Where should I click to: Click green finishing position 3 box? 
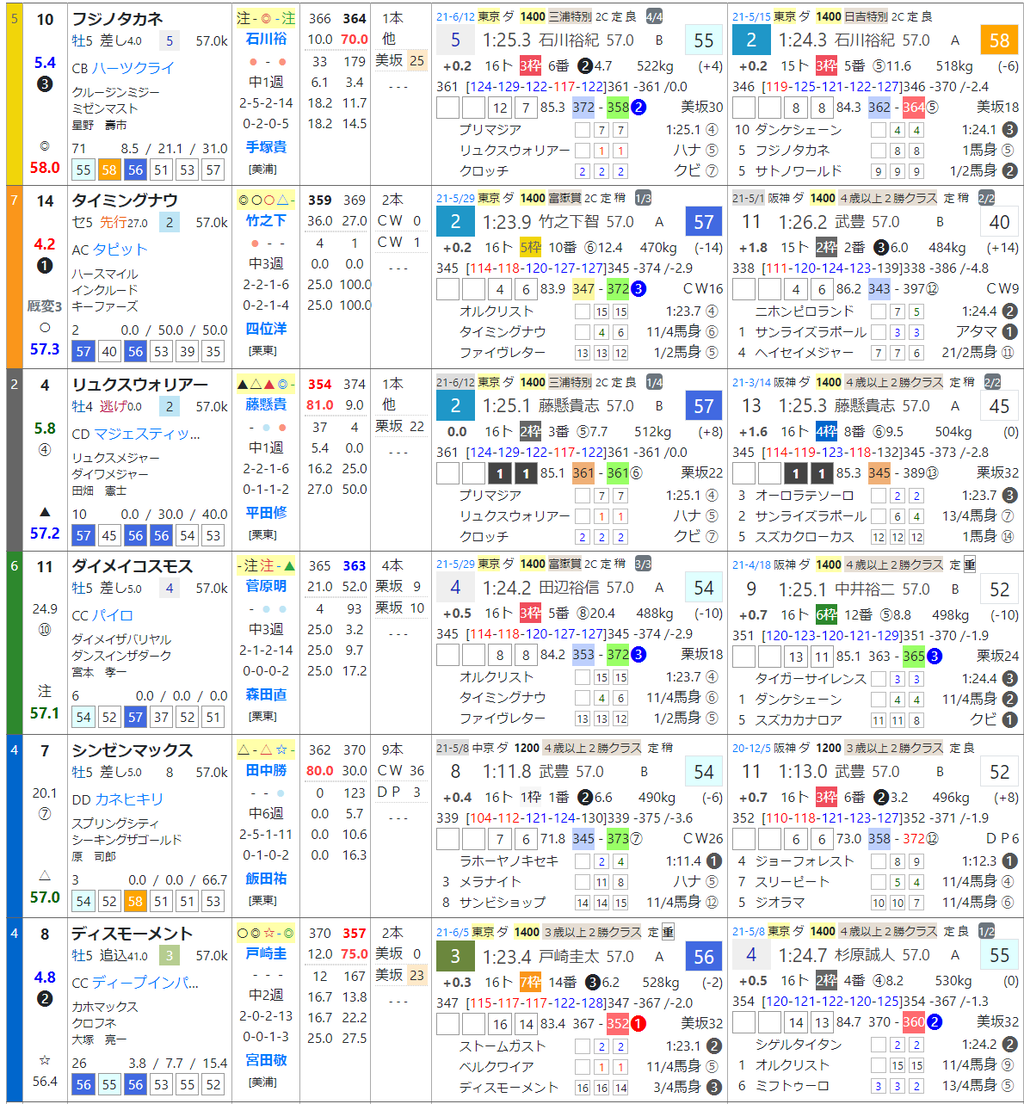tap(455, 956)
